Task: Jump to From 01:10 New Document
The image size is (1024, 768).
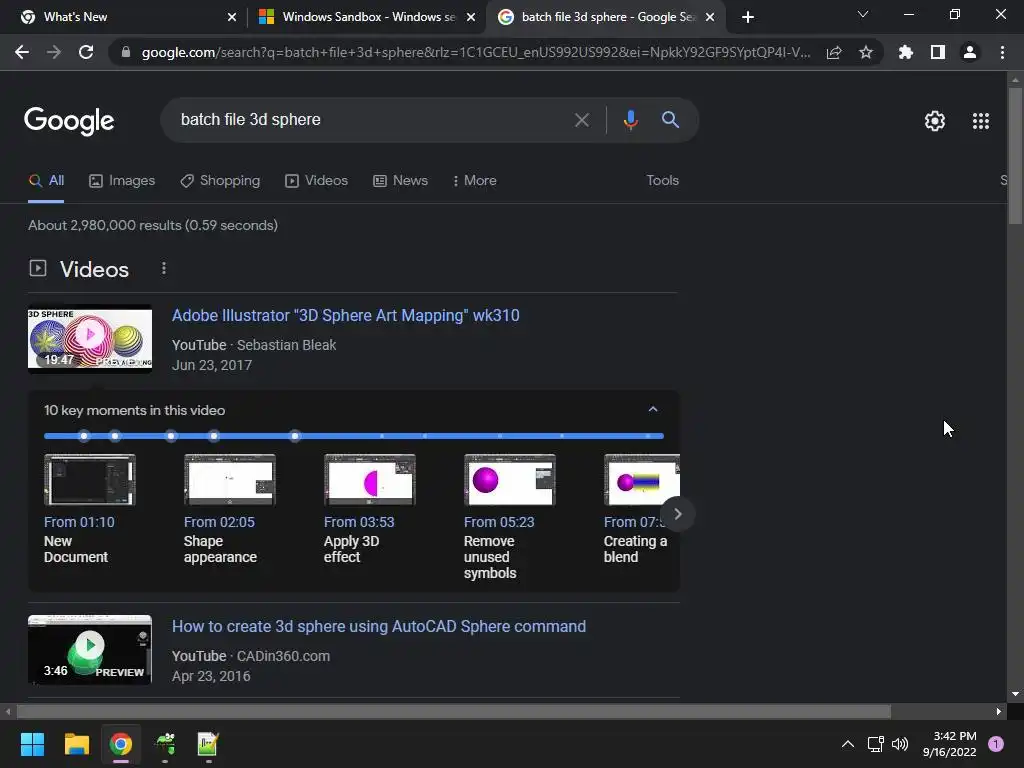Action: click(x=89, y=509)
